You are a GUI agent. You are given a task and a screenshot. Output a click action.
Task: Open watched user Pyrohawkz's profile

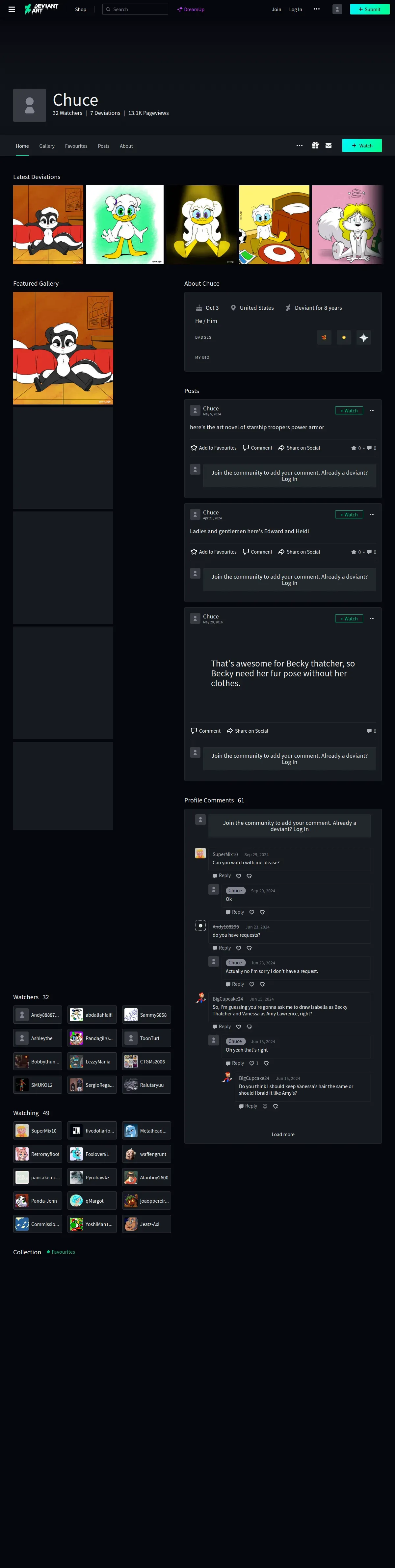point(92,1177)
